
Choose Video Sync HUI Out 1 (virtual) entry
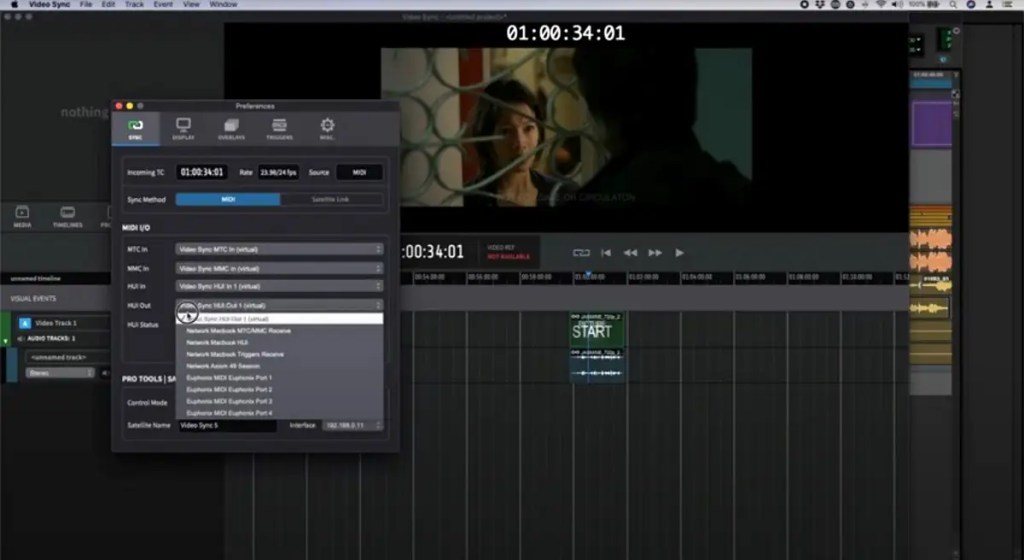280,319
